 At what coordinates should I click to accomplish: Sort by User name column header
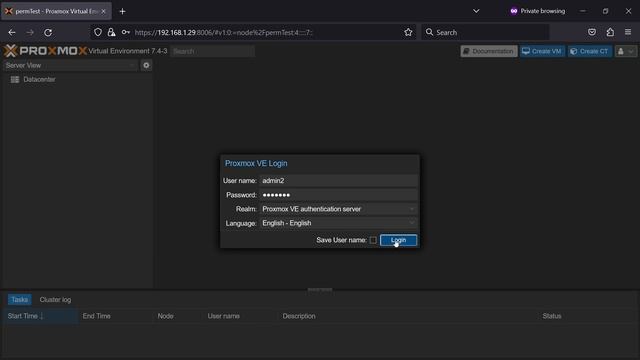pos(240,316)
